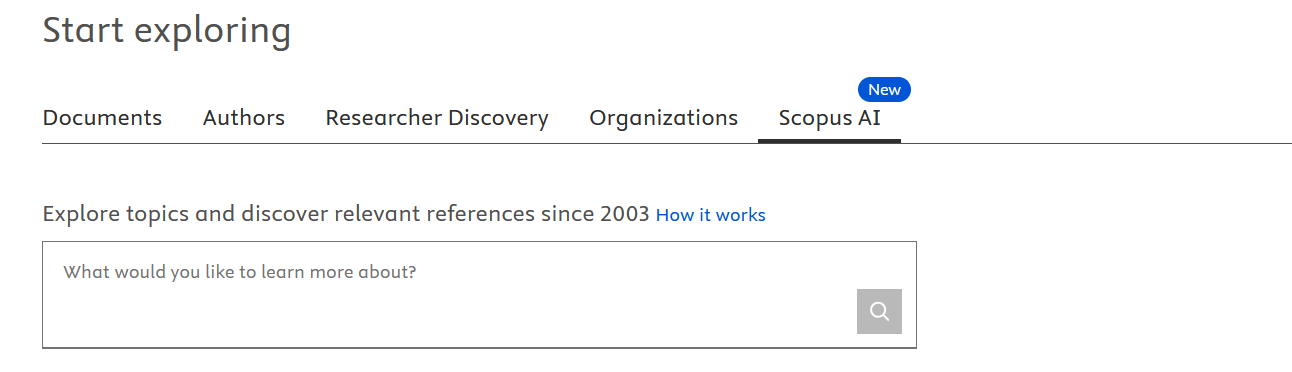The height and width of the screenshot is (372, 1292).
Task: Open the How it works link
Action: (x=711, y=215)
